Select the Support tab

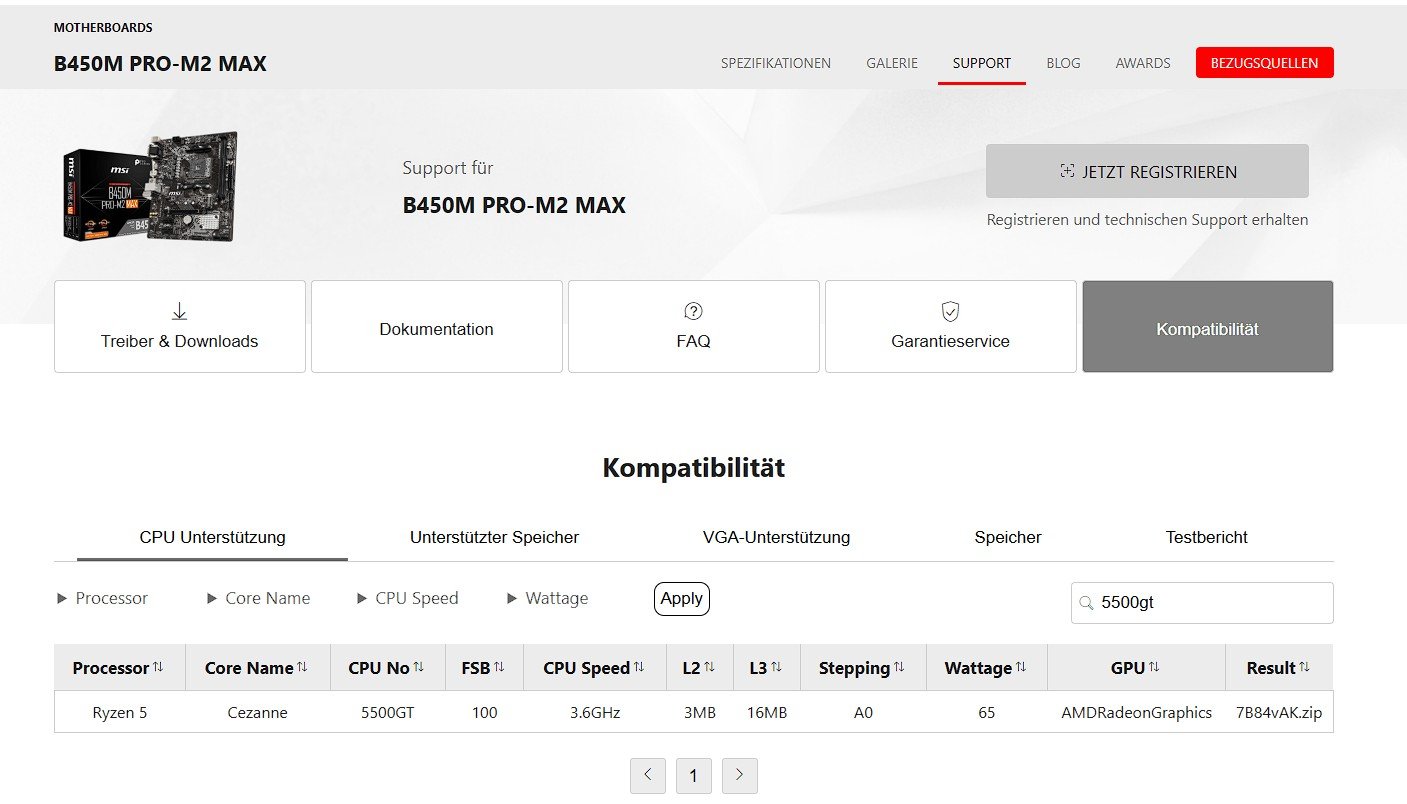(982, 63)
